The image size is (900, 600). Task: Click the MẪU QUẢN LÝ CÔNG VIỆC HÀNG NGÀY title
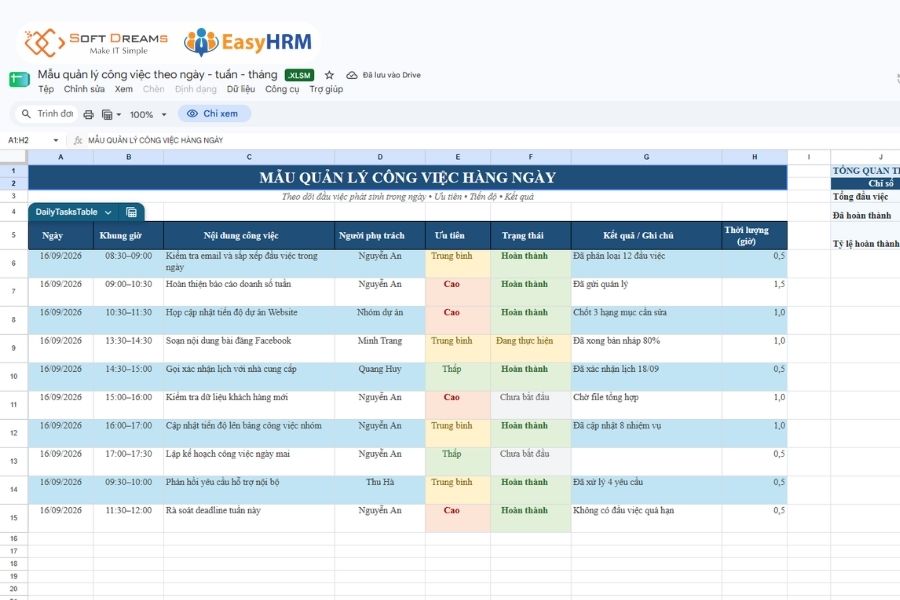point(408,177)
